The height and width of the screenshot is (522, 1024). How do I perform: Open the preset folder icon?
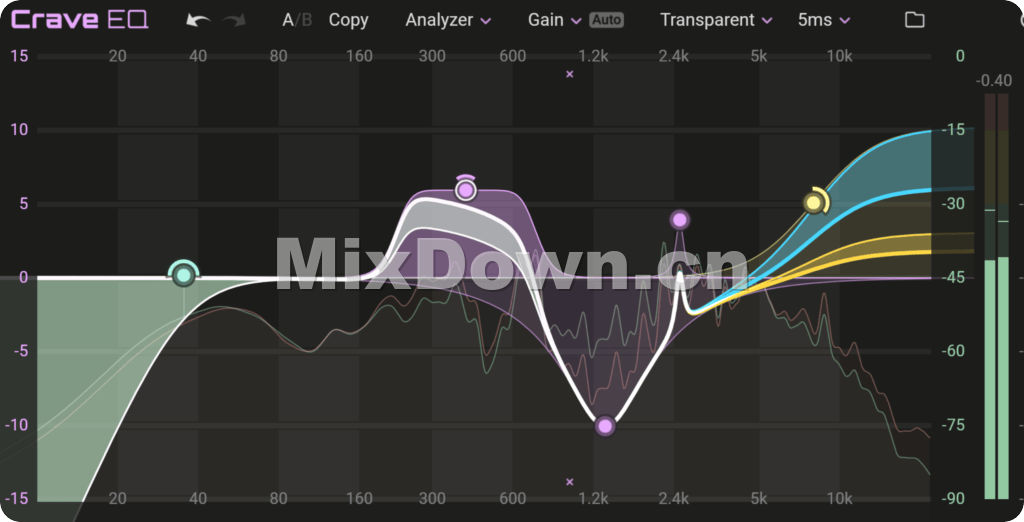click(913, 20)
